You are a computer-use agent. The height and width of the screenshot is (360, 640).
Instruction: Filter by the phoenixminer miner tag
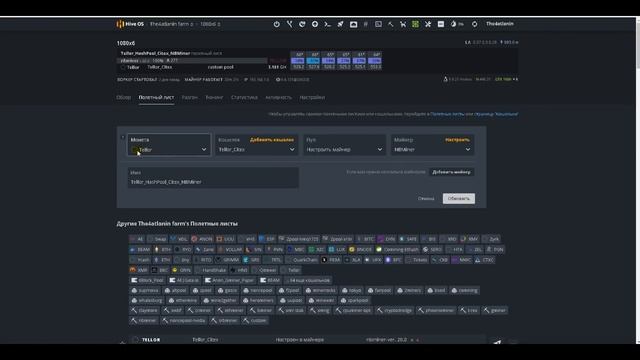click(436, 310)
